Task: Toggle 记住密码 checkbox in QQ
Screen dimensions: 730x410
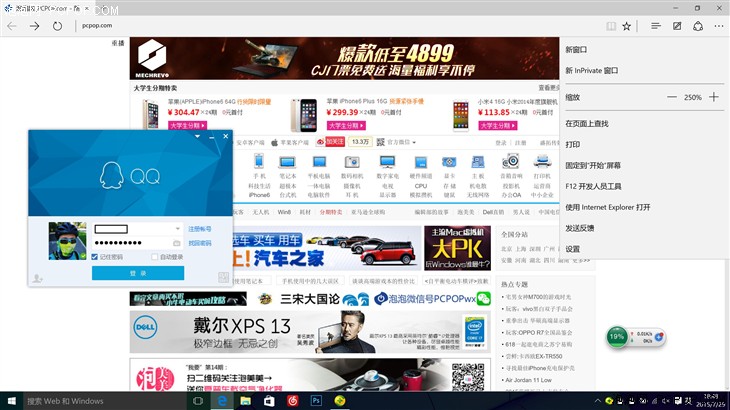Action: [x=95, y=257]
